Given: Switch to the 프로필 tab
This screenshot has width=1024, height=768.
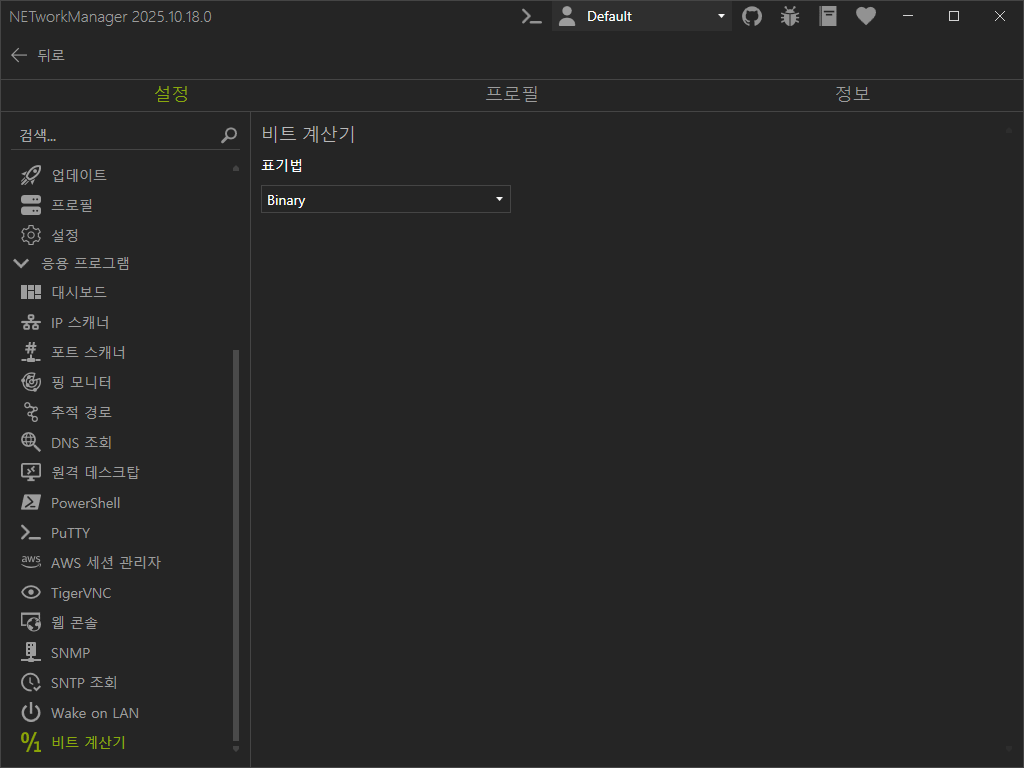Looking at the screenshot, I should pyautogui.click(x=511, y=94).
